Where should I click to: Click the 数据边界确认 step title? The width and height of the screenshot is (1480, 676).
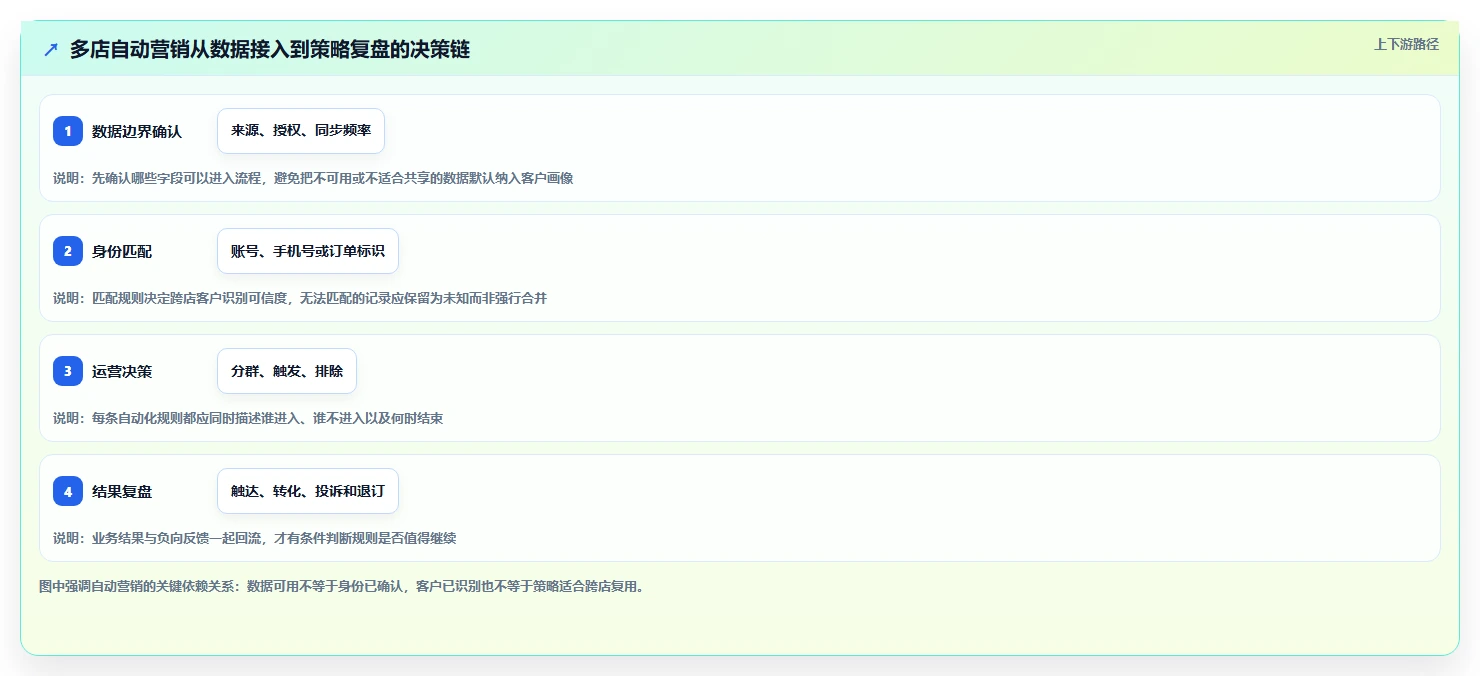pos(137,131)
